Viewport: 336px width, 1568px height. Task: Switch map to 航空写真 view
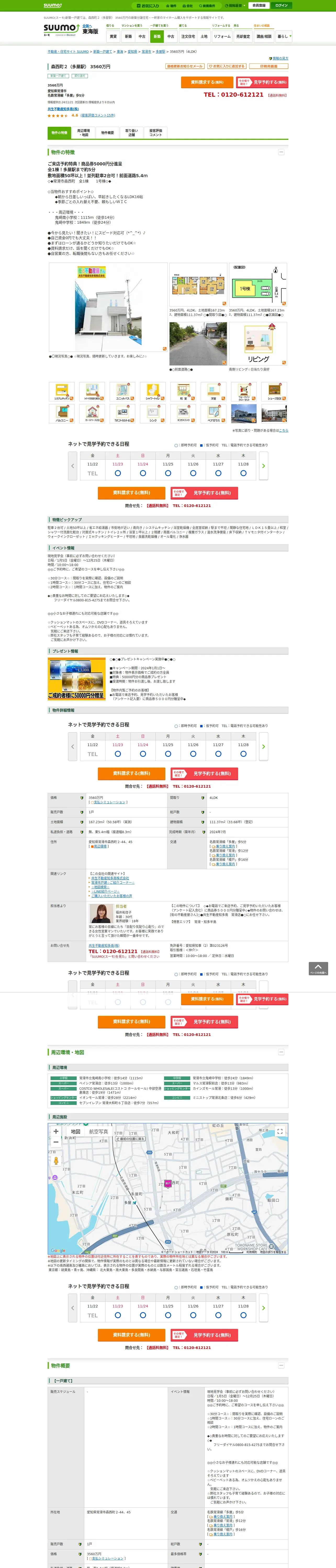(99, 1132)
